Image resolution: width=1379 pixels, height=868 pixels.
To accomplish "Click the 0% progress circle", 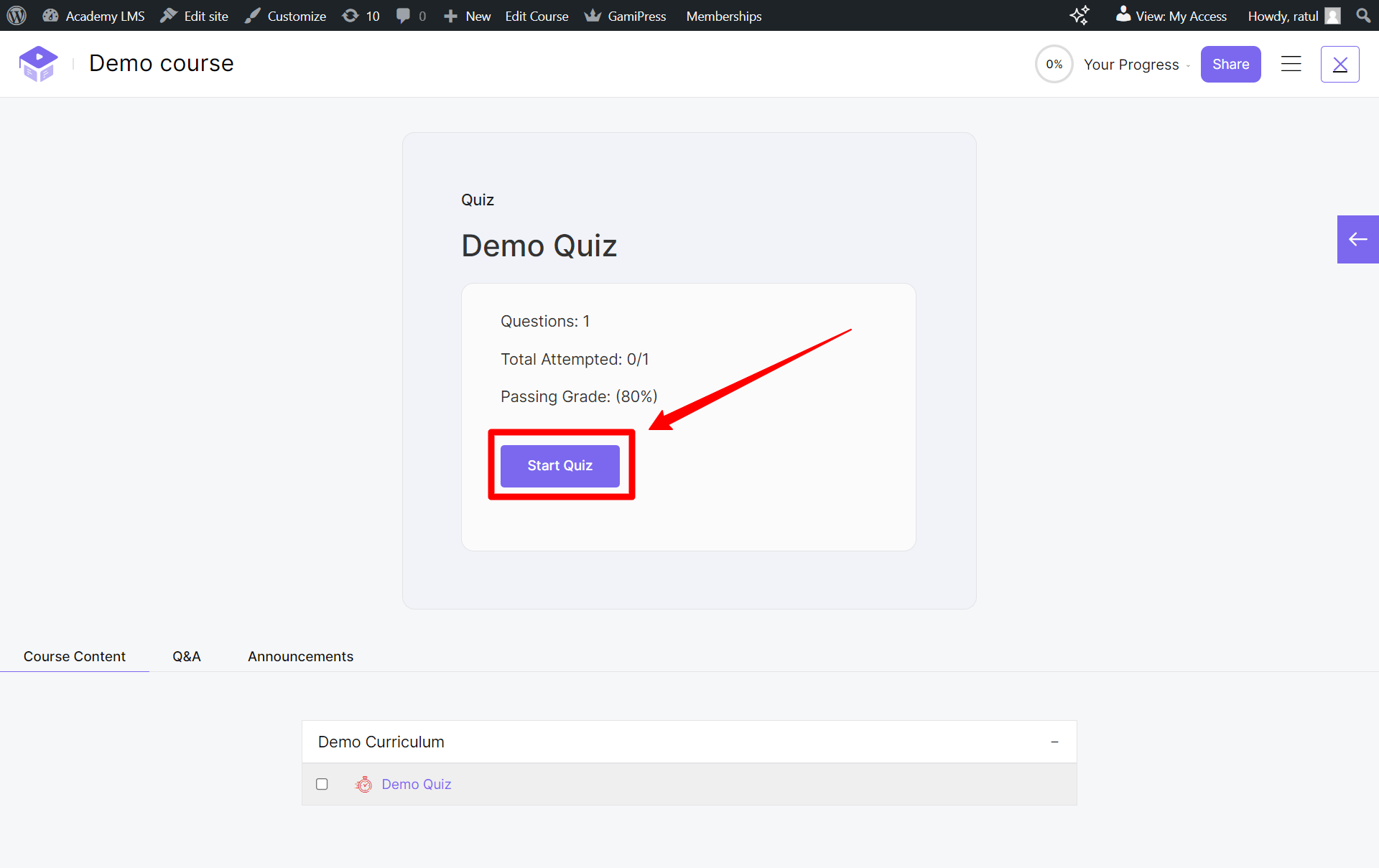I will point(1054,64).
